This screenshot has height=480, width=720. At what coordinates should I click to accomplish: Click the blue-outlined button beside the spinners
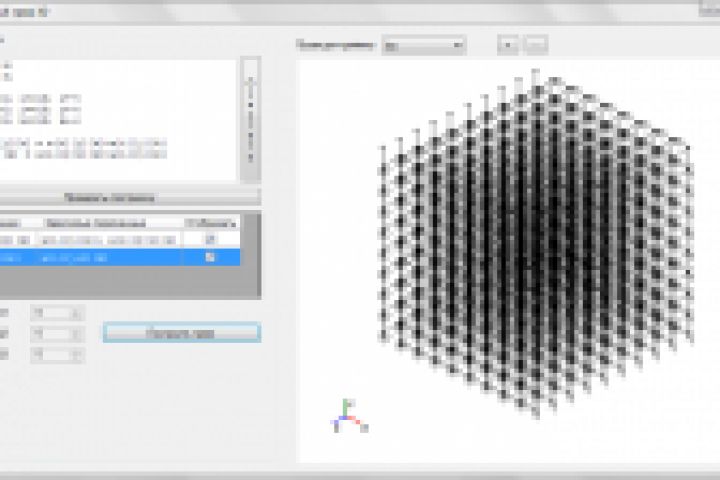click(182, 333)
